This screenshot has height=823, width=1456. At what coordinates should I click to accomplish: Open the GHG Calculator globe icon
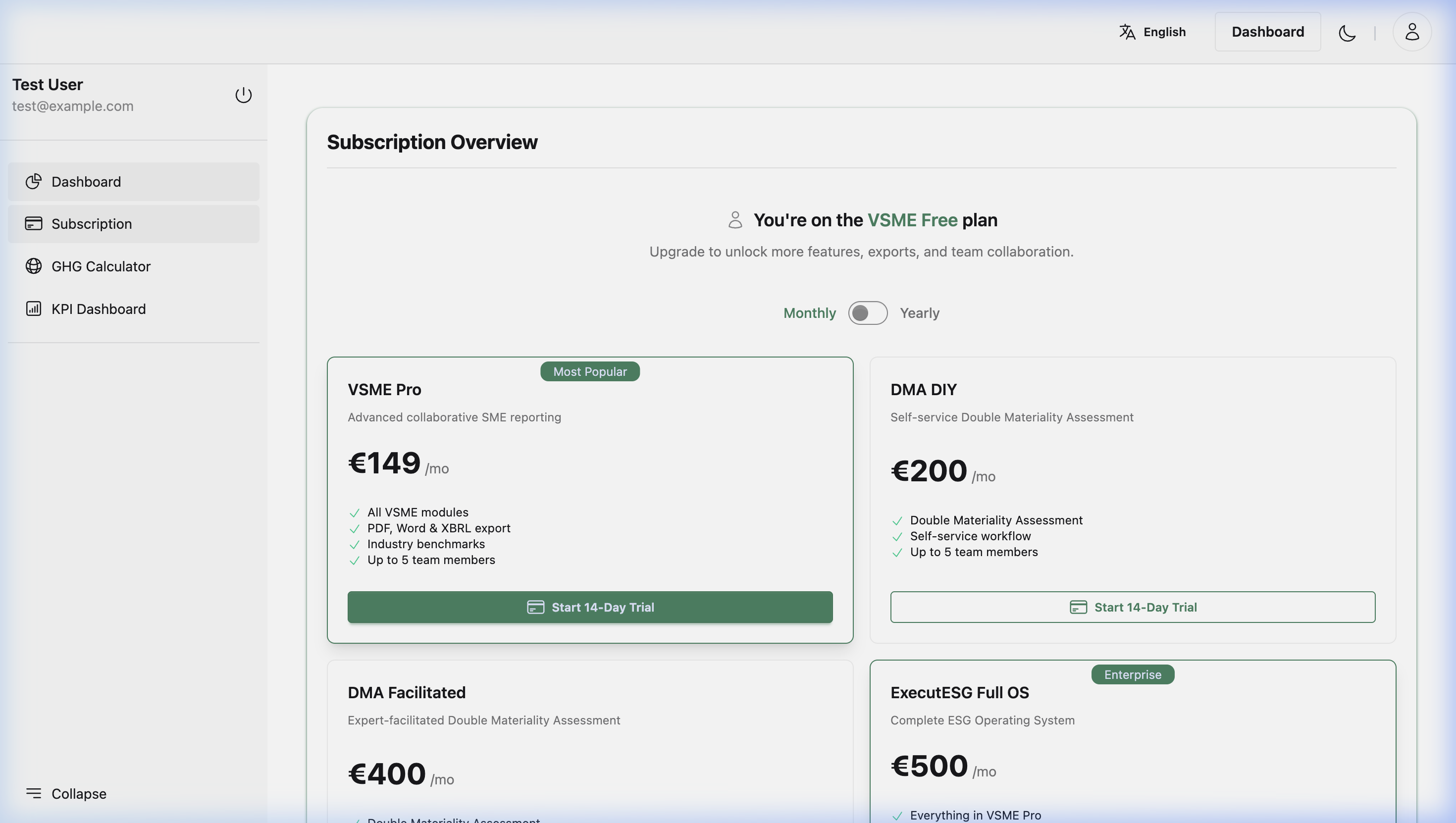33,266
